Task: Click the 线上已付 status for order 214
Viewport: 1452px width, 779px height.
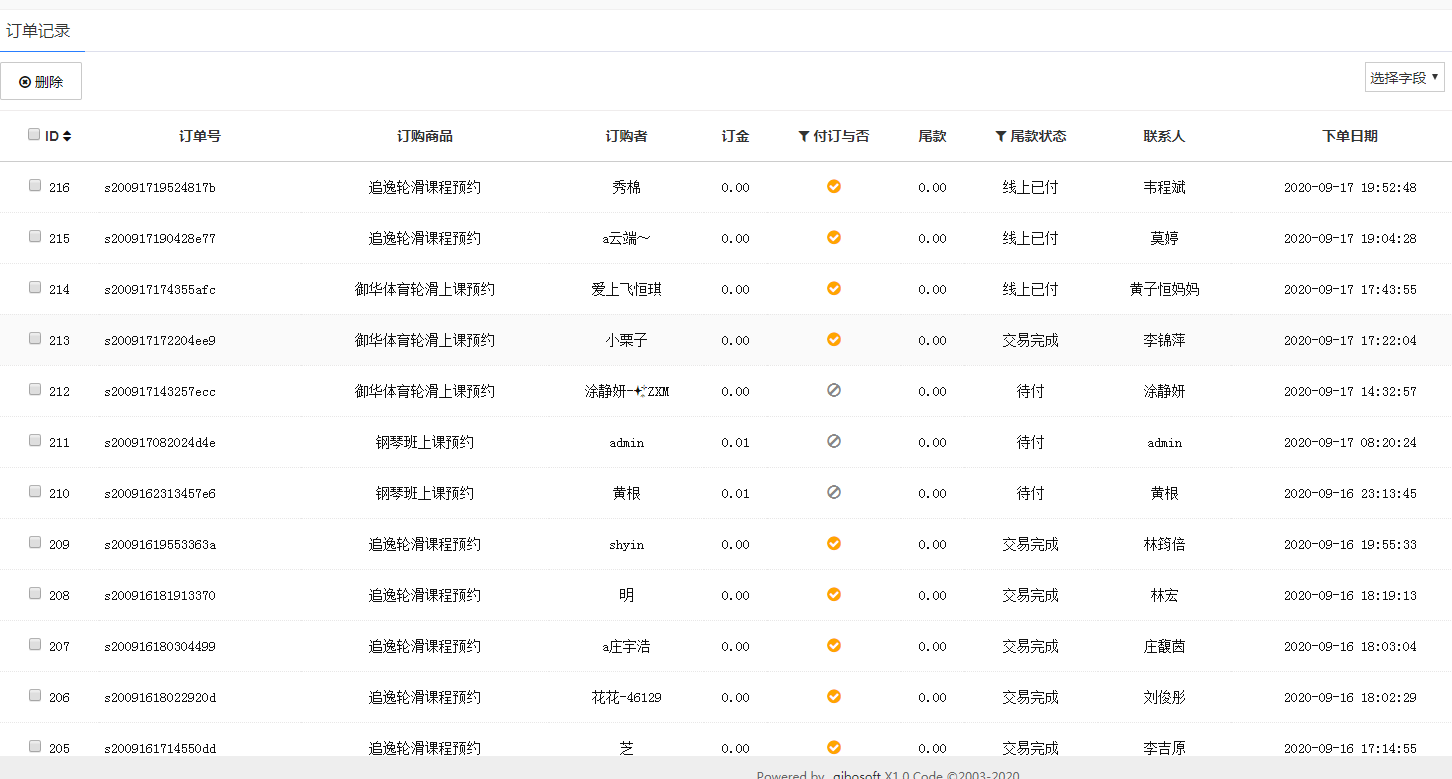Action: (1030, 289)
